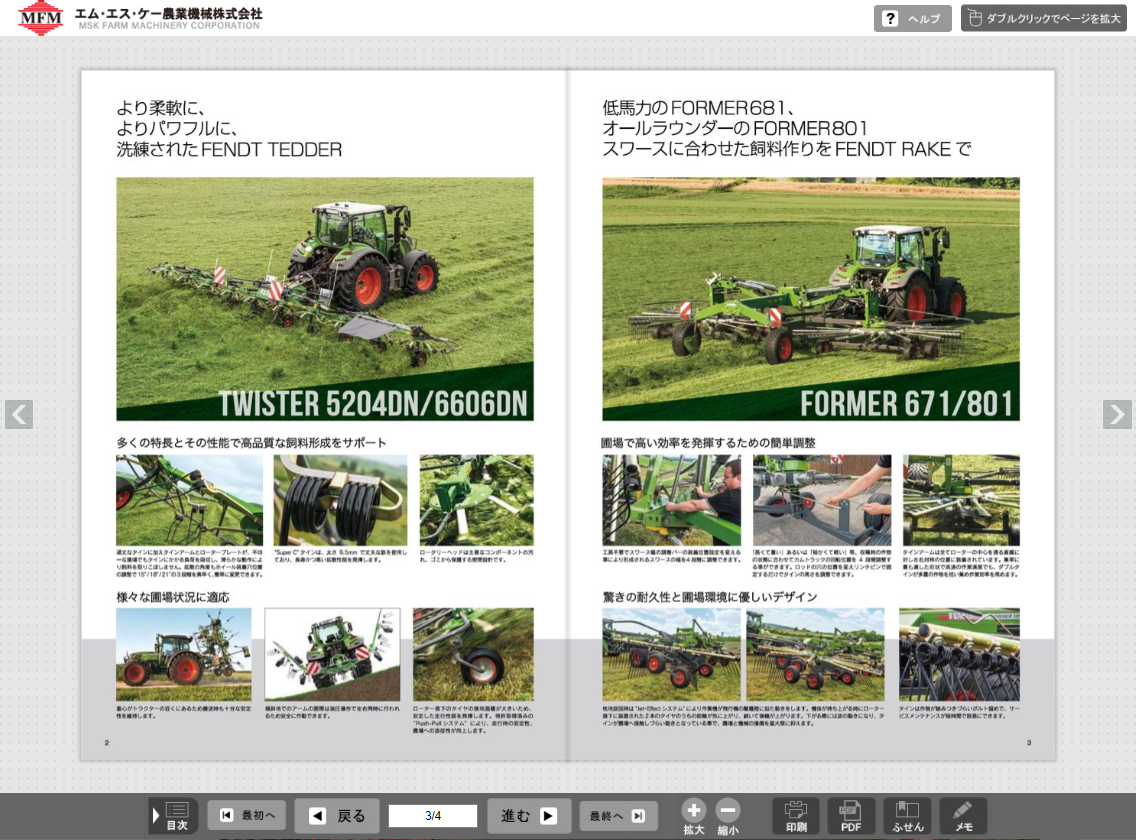Click the title スワースに合わせた飼料作りをFENDT RAKEで
The image size is (1136, 840).
pos(787,149)
